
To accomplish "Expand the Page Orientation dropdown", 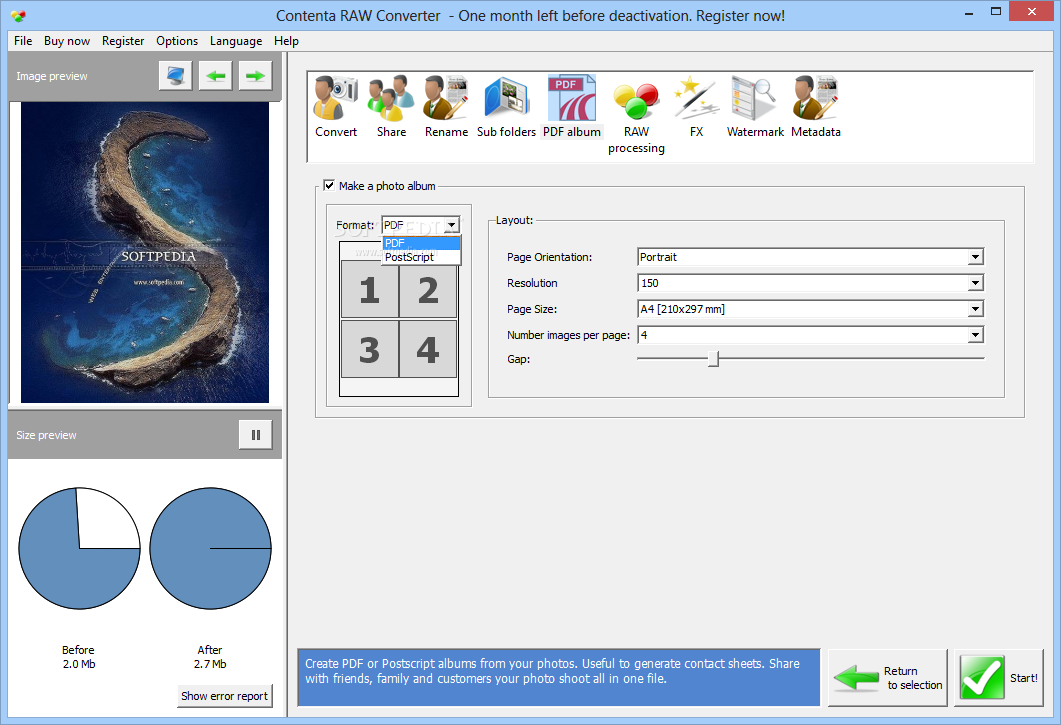I will tap(975, 257).
